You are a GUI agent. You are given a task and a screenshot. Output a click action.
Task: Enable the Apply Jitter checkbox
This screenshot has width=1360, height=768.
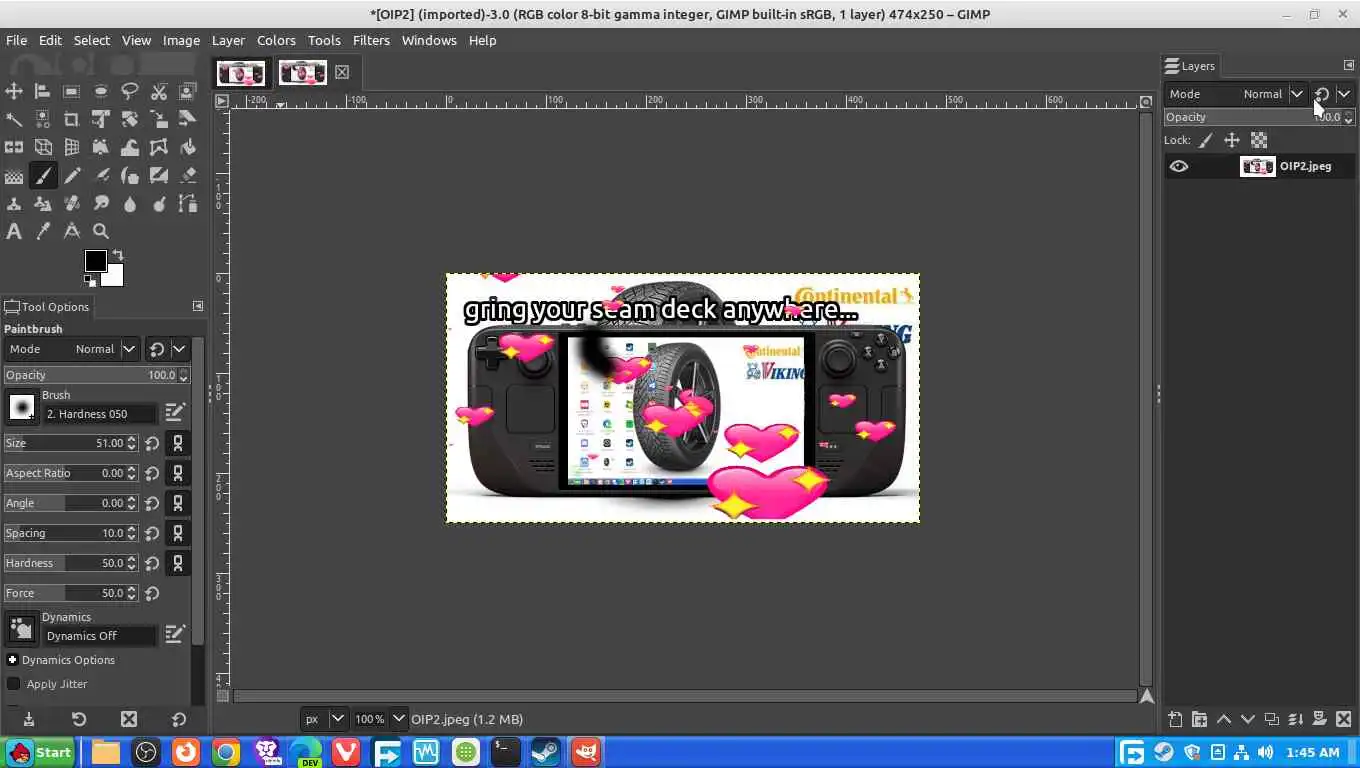click(x=14, y=684)
